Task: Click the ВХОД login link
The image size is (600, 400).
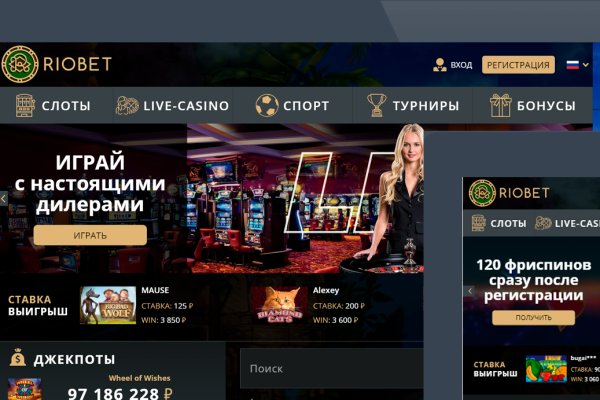Action: tap(461, 65)
